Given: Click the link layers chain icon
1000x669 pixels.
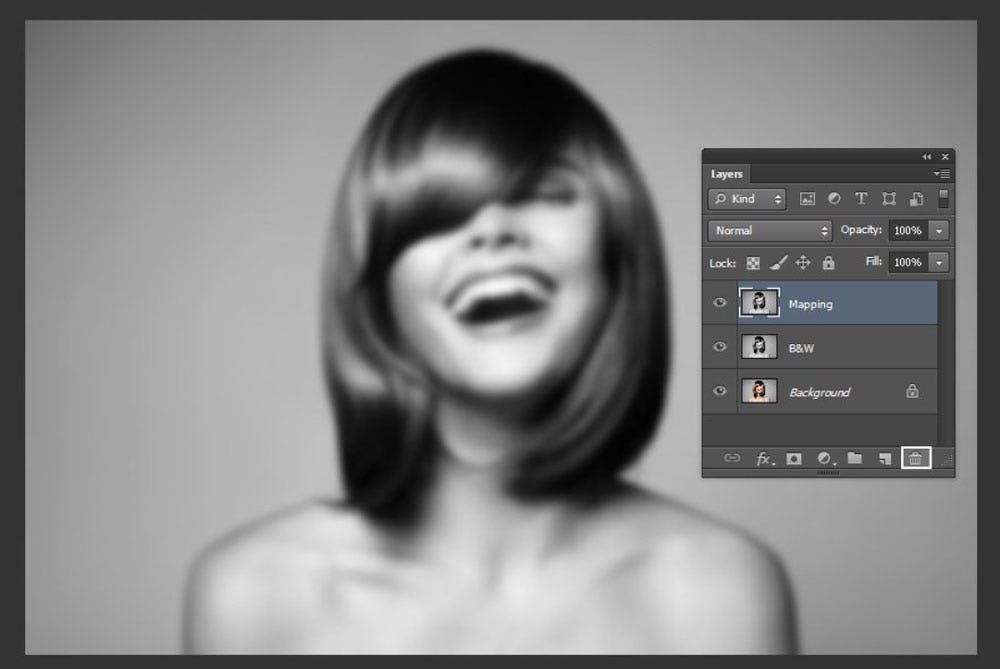Looking at the screenshot, I should click(732, 458).
